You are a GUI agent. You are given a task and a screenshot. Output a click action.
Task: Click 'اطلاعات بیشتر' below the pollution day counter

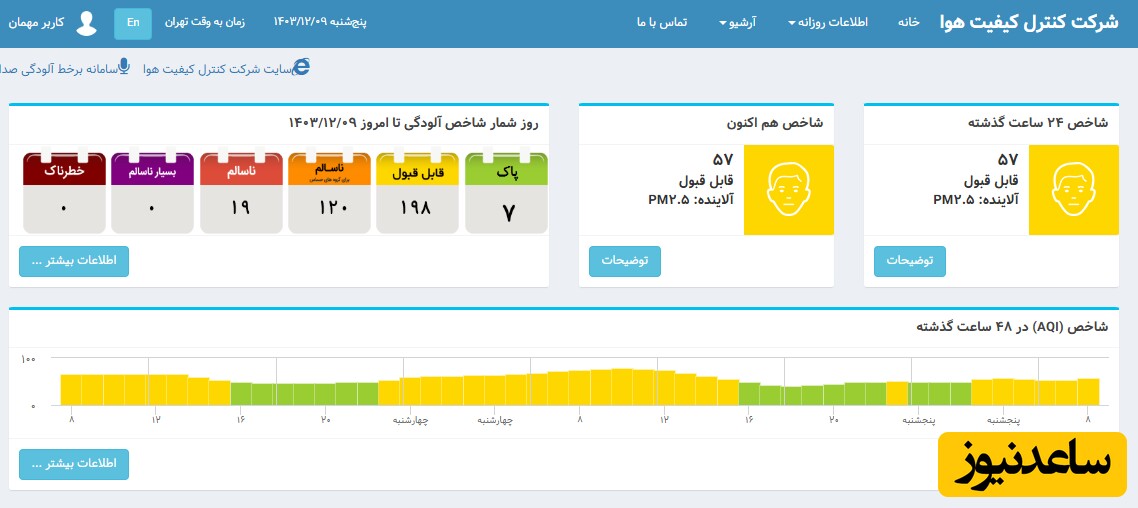point(74,261)
